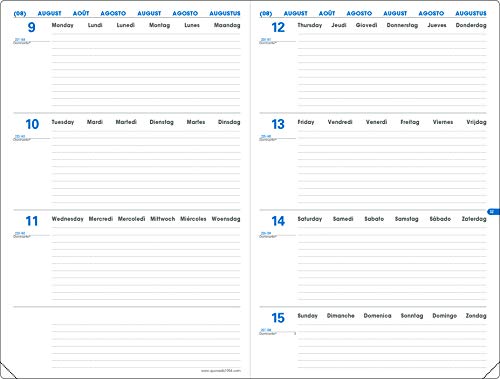Open the website address at the page bottom

coord(221,371)
